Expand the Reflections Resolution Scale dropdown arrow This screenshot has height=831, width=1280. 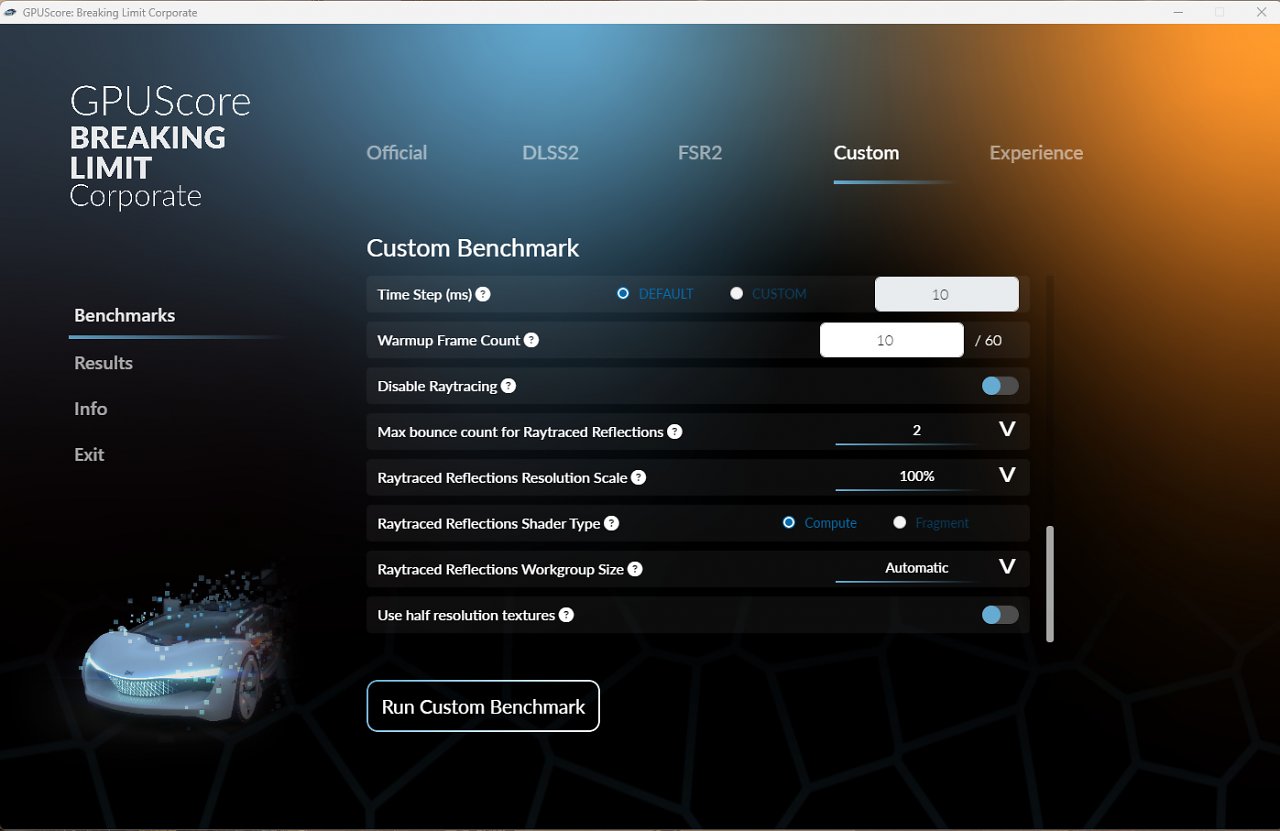coord(1007,475)
